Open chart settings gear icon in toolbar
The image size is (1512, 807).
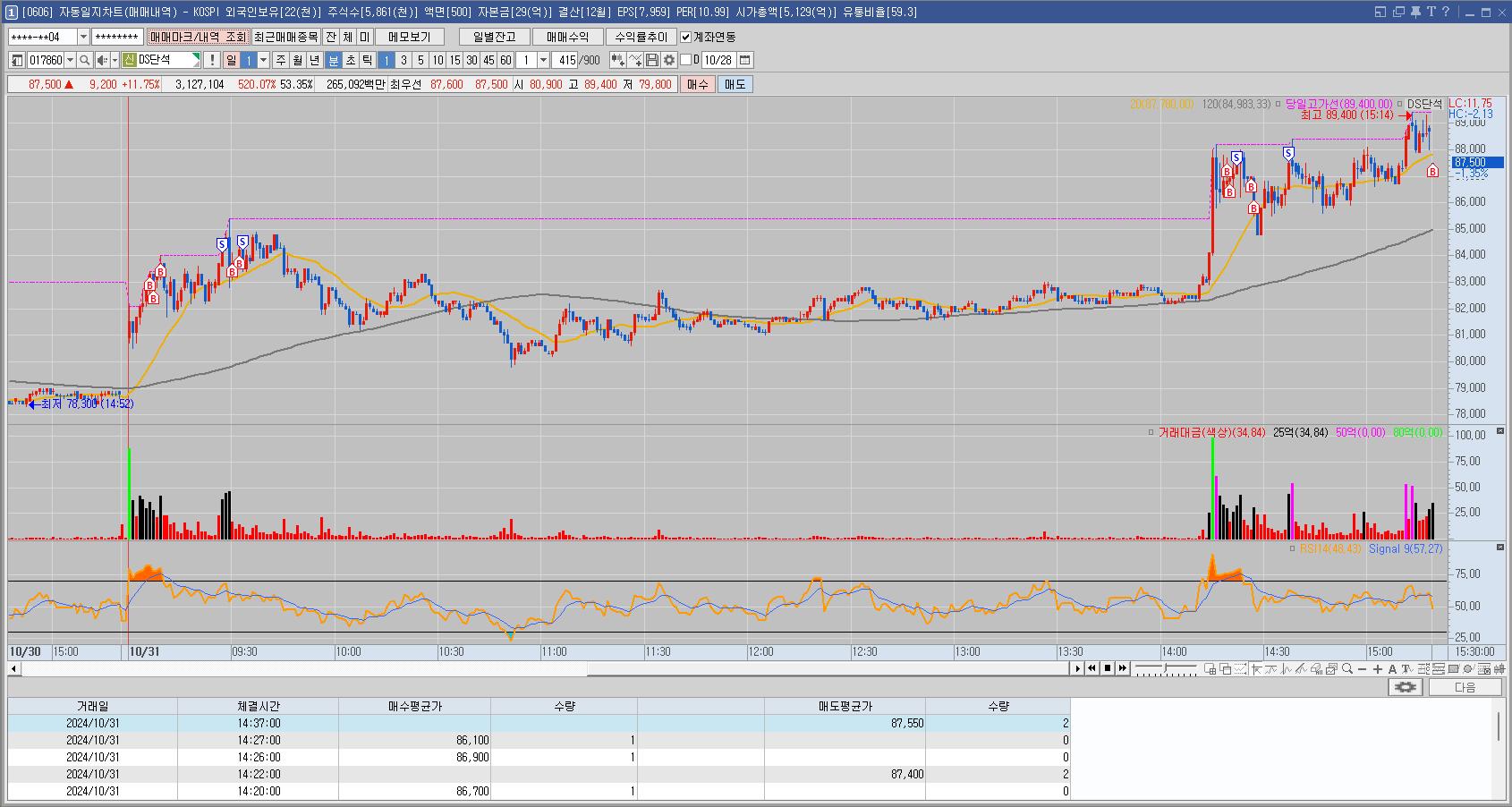[x=668, y=60]
